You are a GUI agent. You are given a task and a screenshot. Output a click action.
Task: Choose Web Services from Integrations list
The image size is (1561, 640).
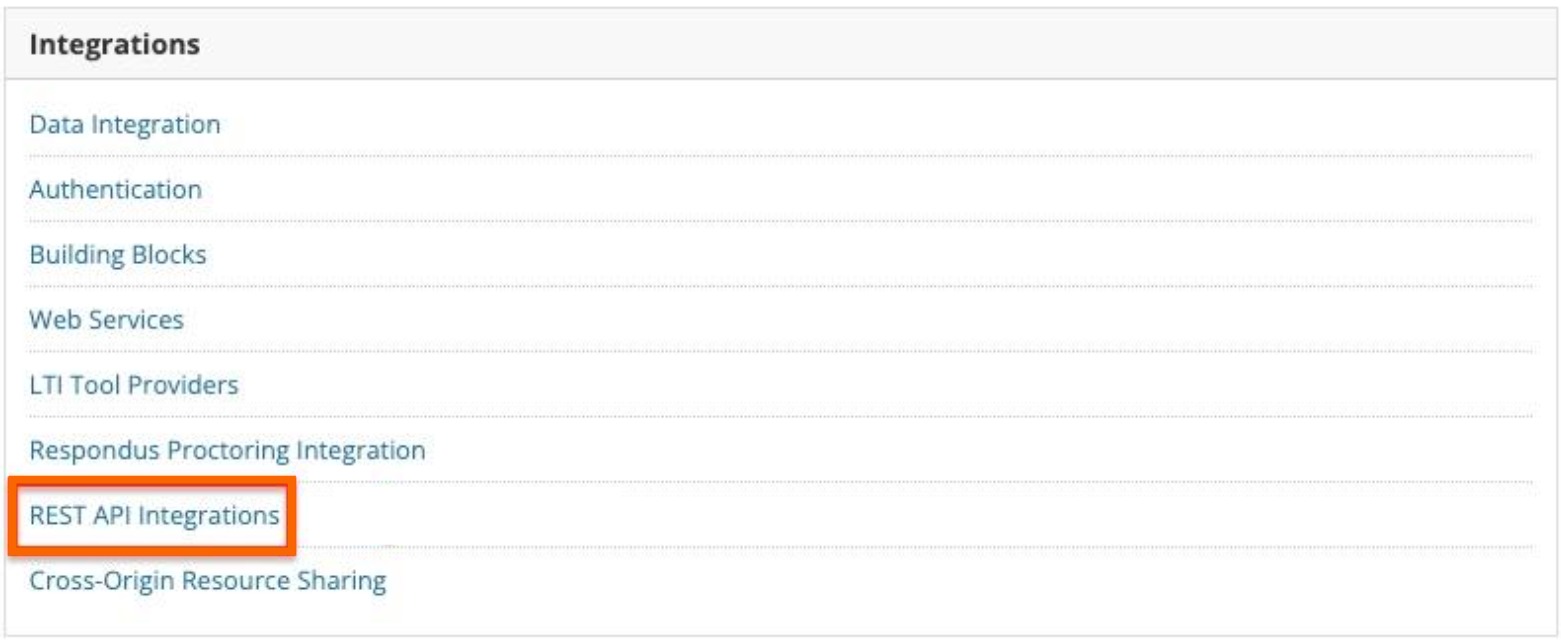(x=106, y=320)
